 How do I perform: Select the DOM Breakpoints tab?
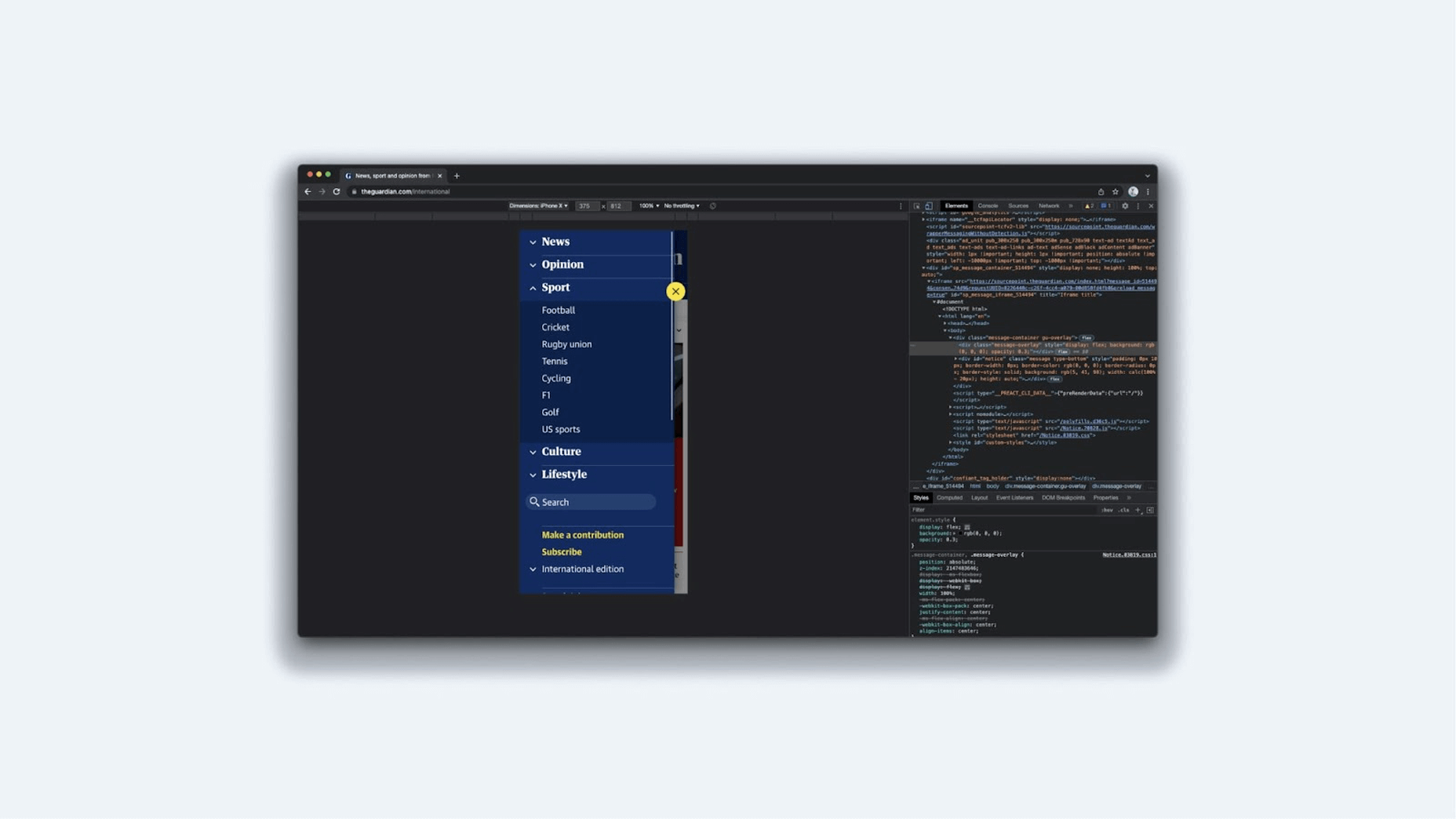point(1063,498)
